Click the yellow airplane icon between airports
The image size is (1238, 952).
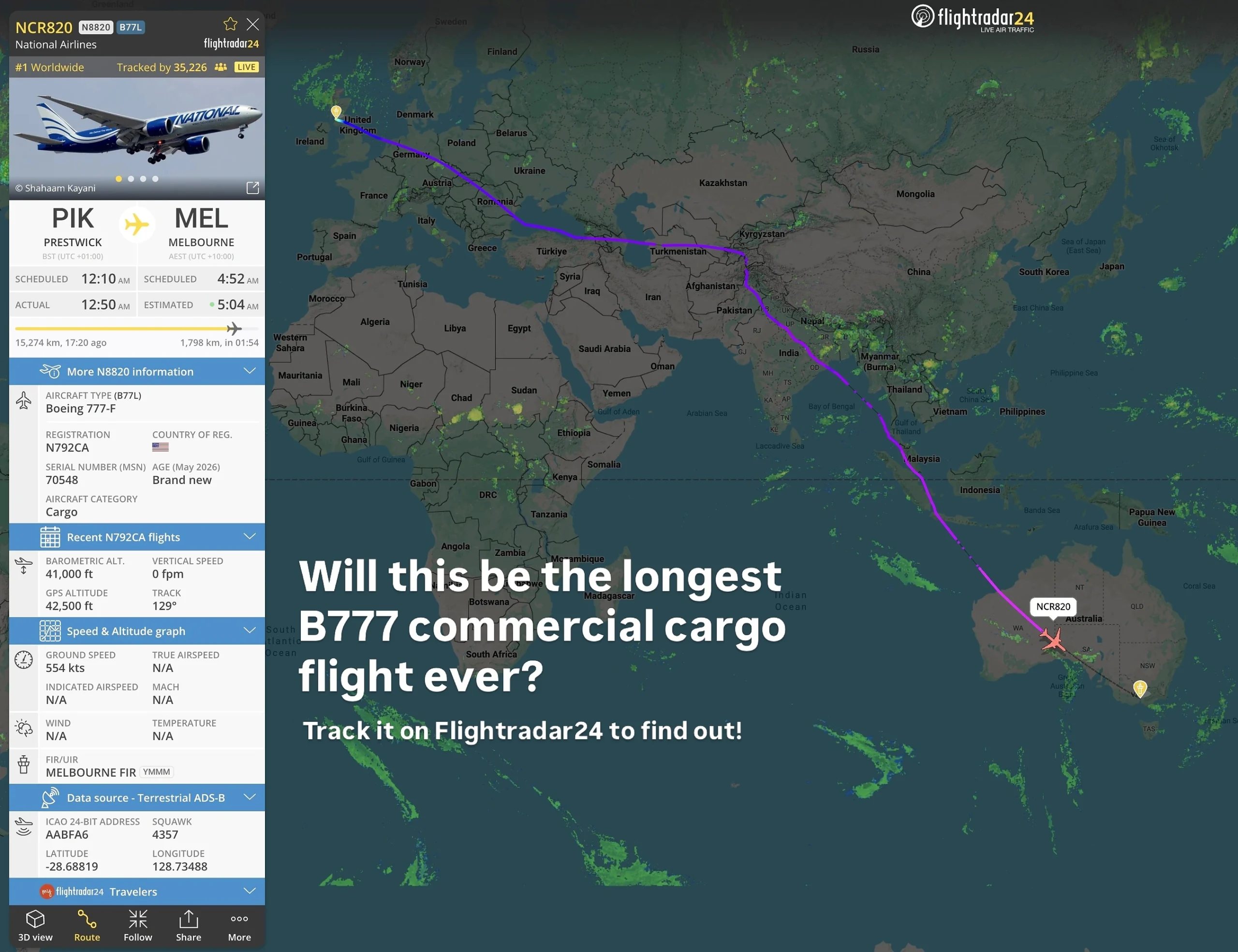[x=136, y=224]
